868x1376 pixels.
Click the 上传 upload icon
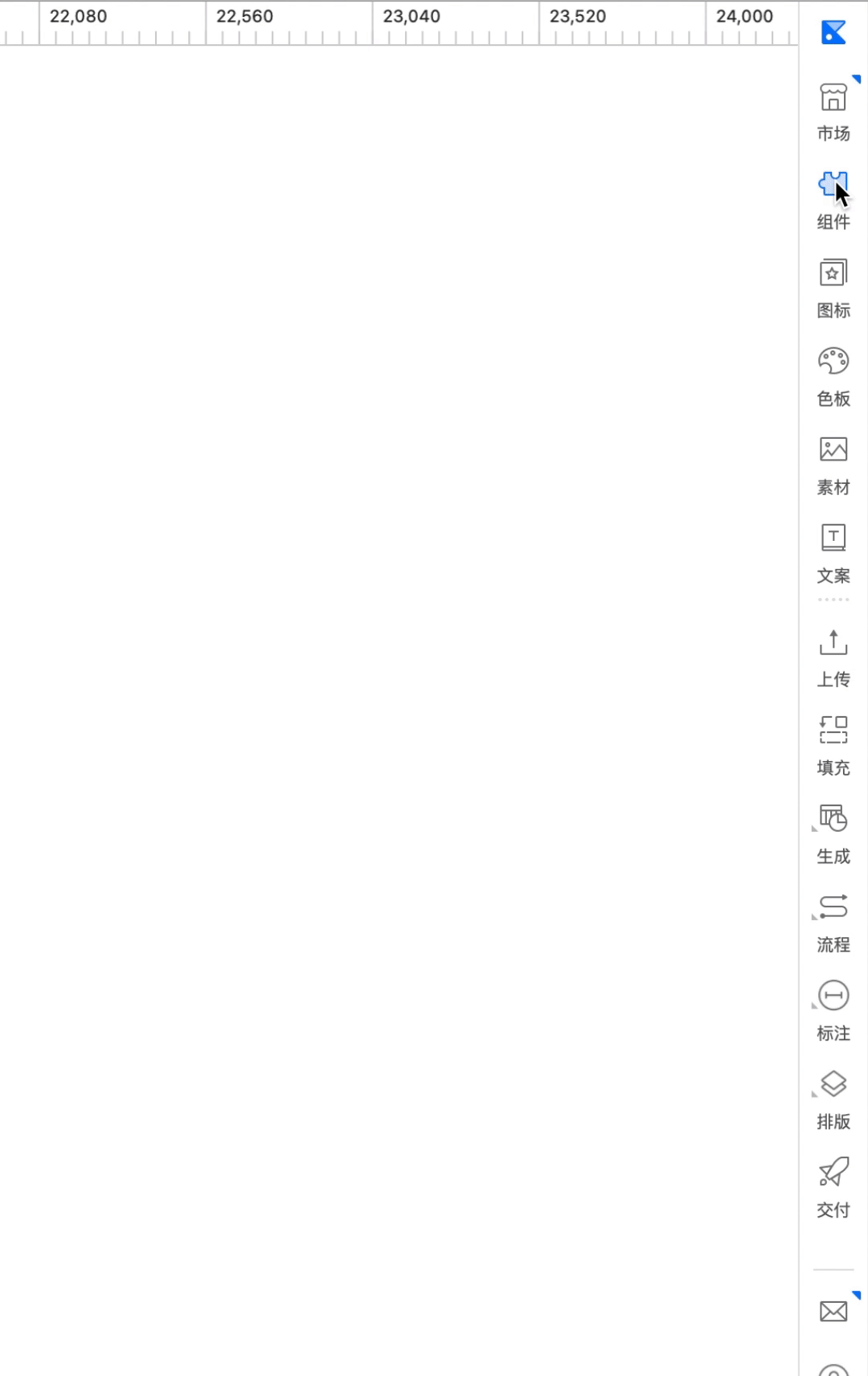833,642
